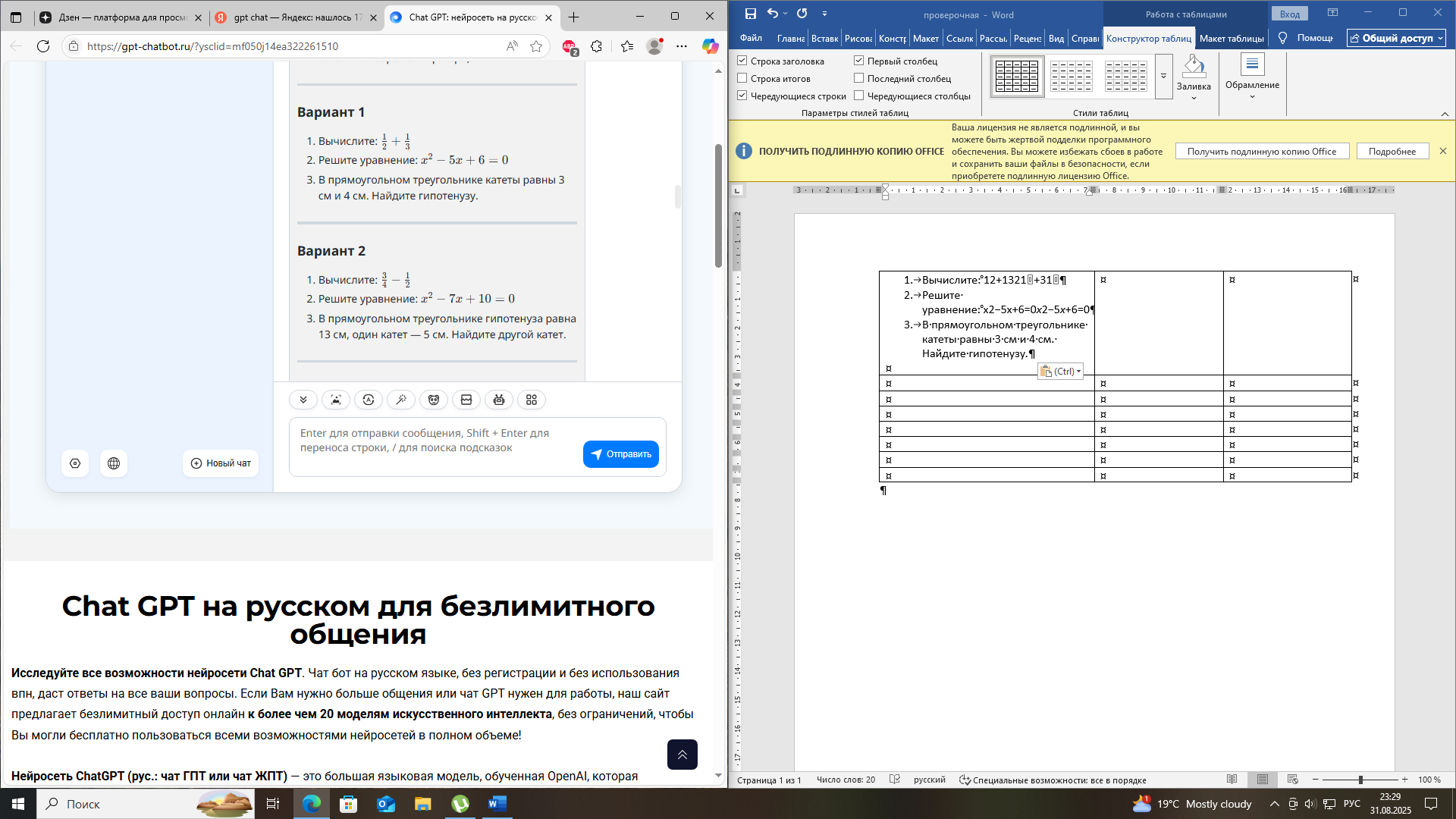Save the Word document using the floppy icon
Screen dimensions: 1456x819
750,14
